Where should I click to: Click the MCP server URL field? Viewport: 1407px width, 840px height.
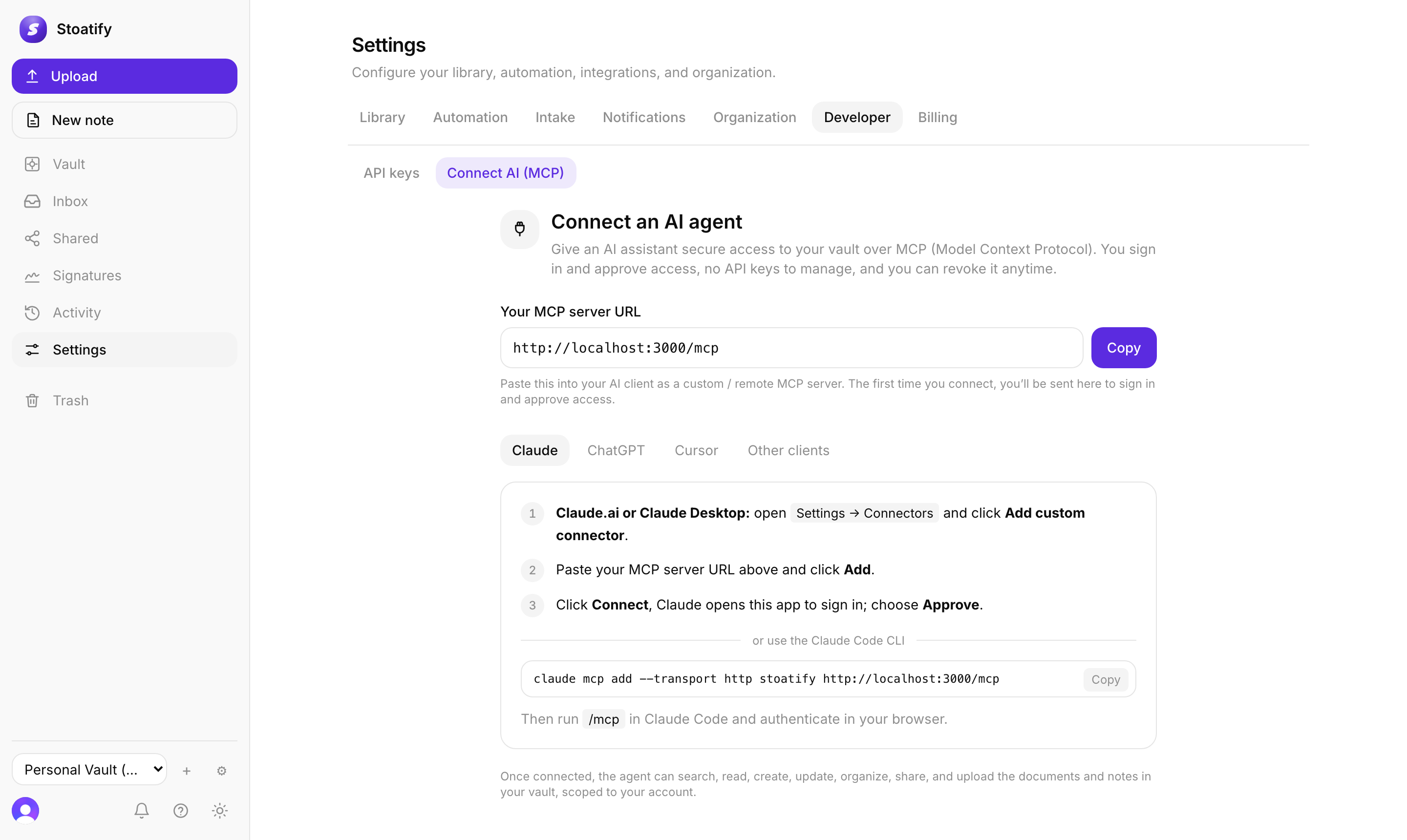[791, 348]
